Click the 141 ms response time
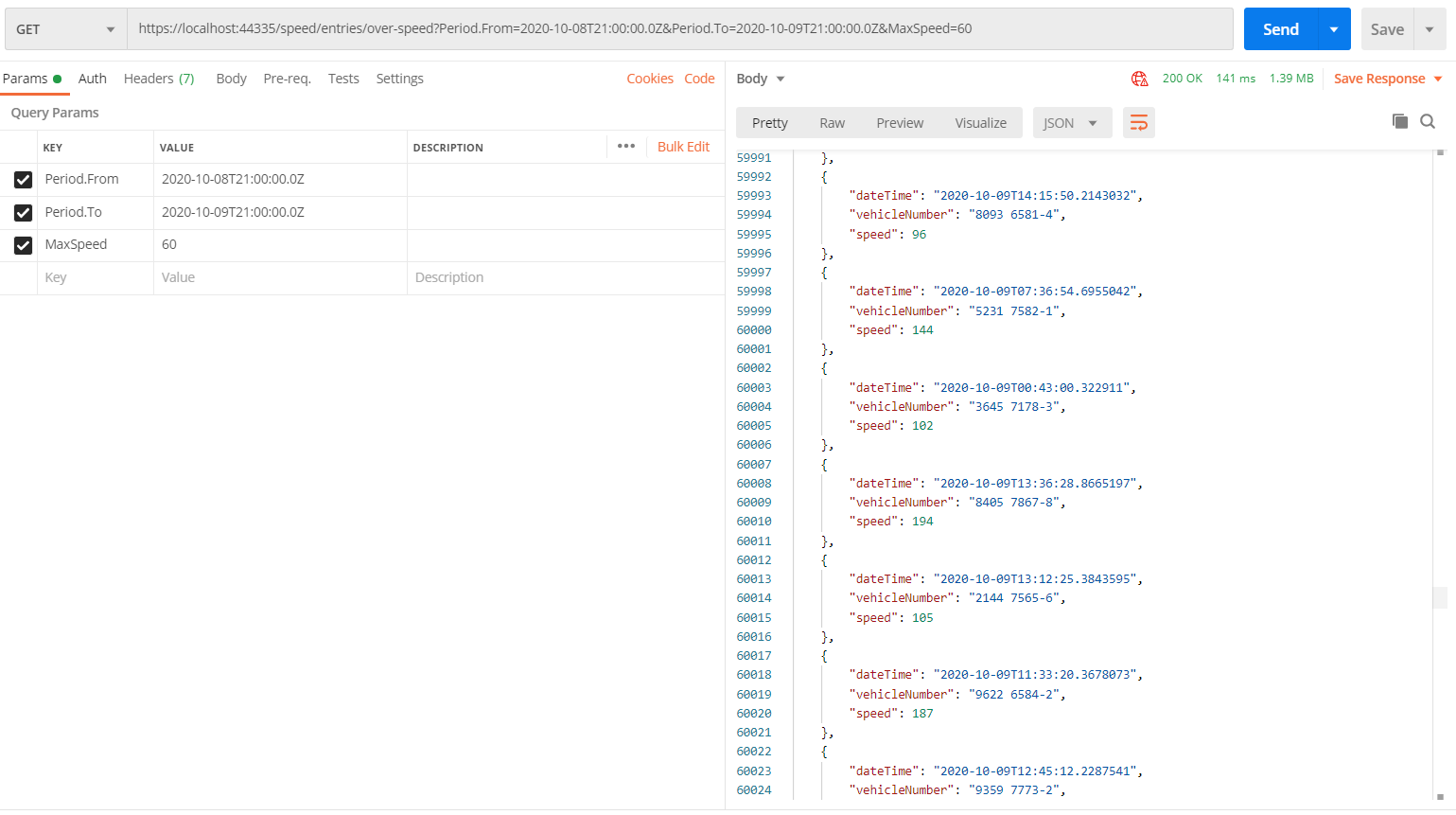The width and height of the screenshot is (1456, 815). pos(1236,79)
